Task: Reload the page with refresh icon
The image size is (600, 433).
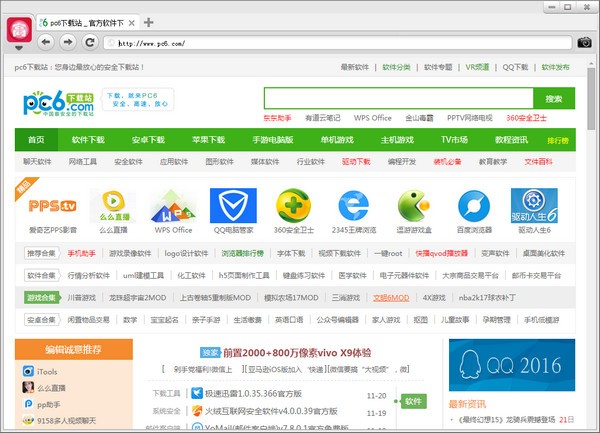Action: [90, 42]
